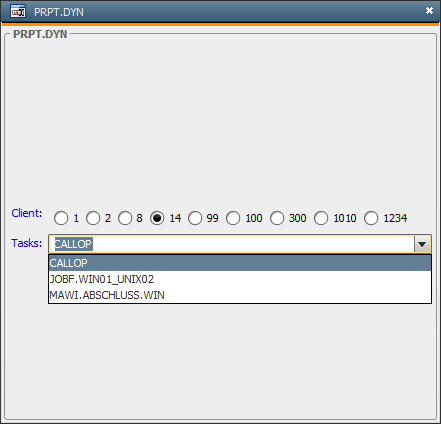Choose client 1010 radio button

pos(321,218)
